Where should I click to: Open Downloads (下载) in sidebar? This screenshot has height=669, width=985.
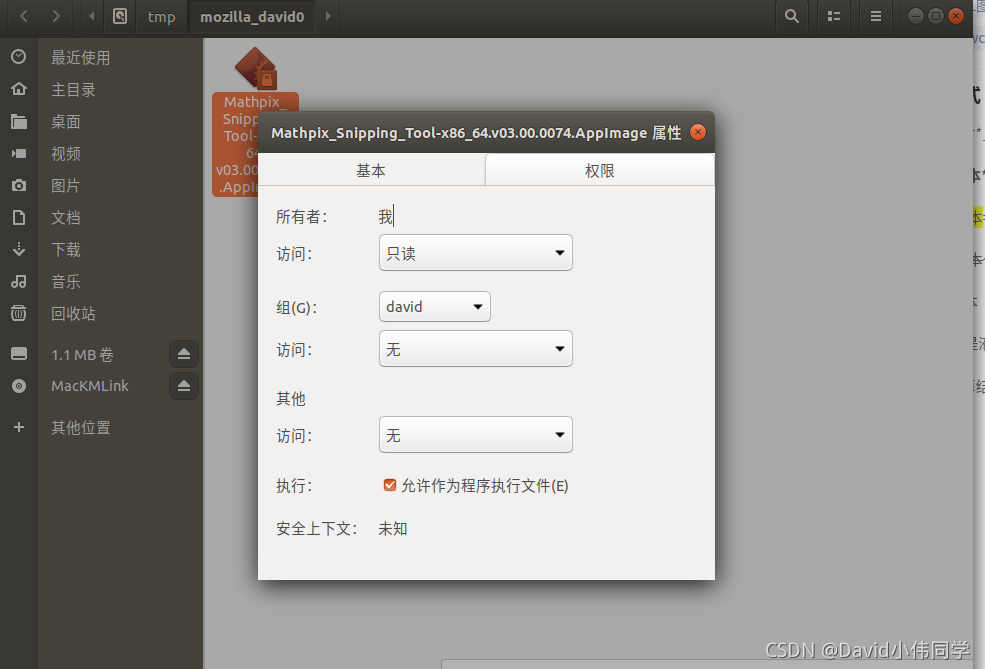coord(102,249)
